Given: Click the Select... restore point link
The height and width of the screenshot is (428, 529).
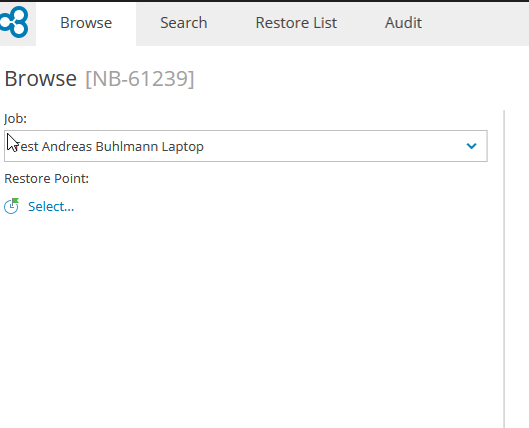Looking at the screenshot, I should point(51,206).
